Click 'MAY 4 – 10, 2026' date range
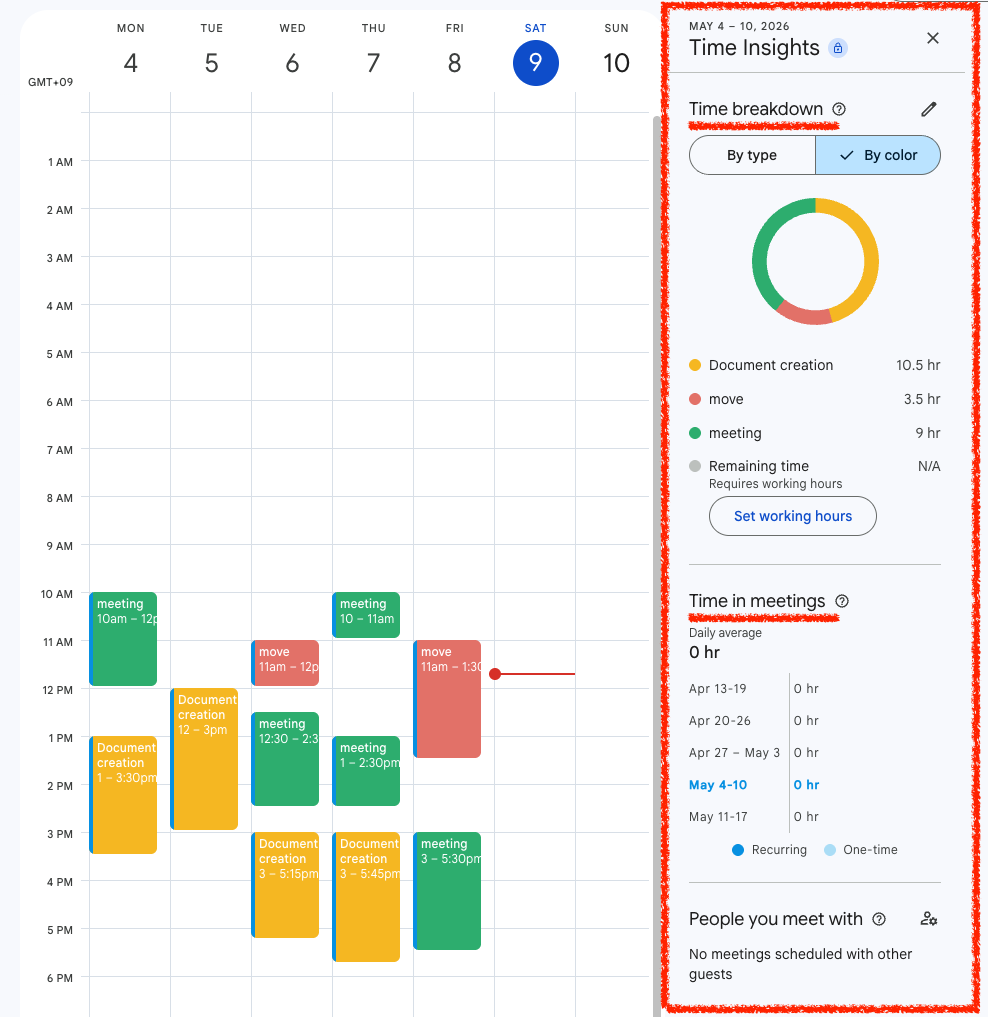Image resolution: width=988 pixels, height=1017 pixels. click(x=739, y=26)
